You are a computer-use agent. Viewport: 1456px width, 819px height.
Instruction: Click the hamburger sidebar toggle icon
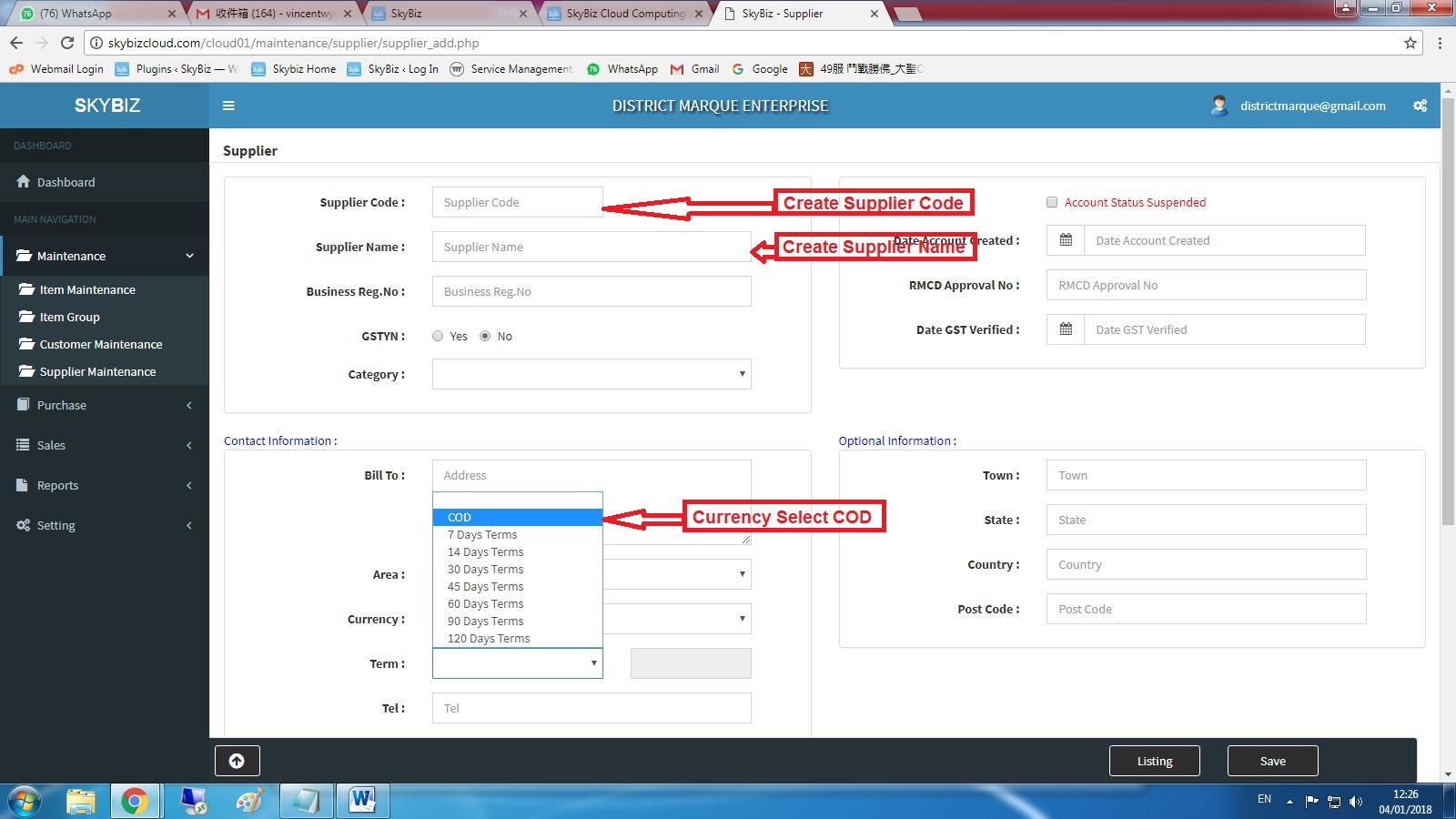(228, 106)
